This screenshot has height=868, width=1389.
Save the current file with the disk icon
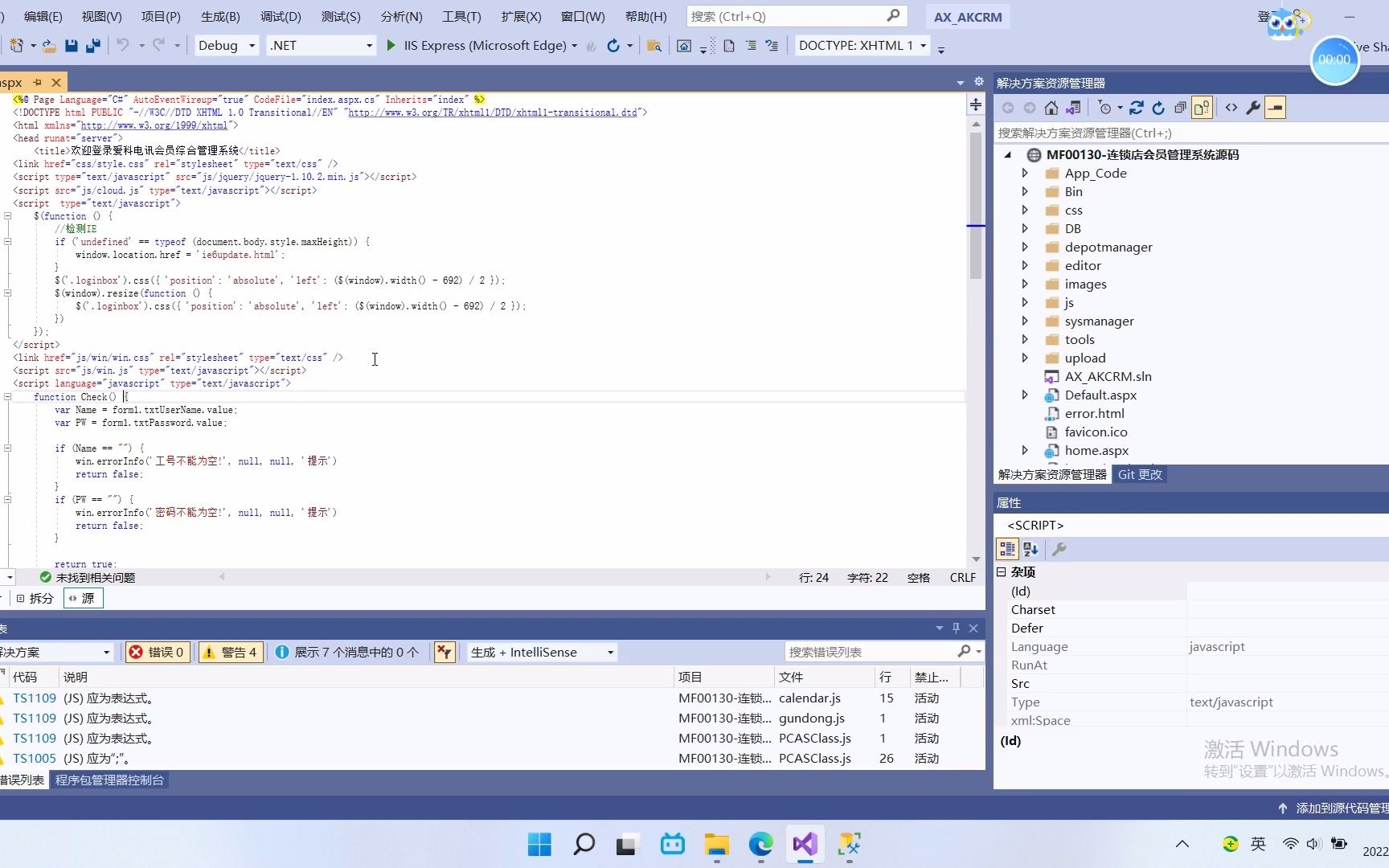click(72, 46)
